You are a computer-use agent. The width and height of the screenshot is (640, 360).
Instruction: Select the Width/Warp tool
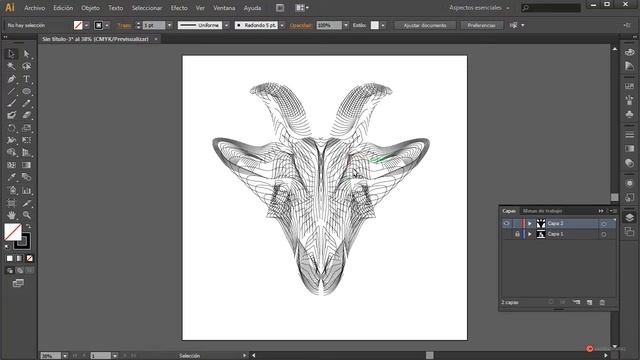[x=11, y=140]
